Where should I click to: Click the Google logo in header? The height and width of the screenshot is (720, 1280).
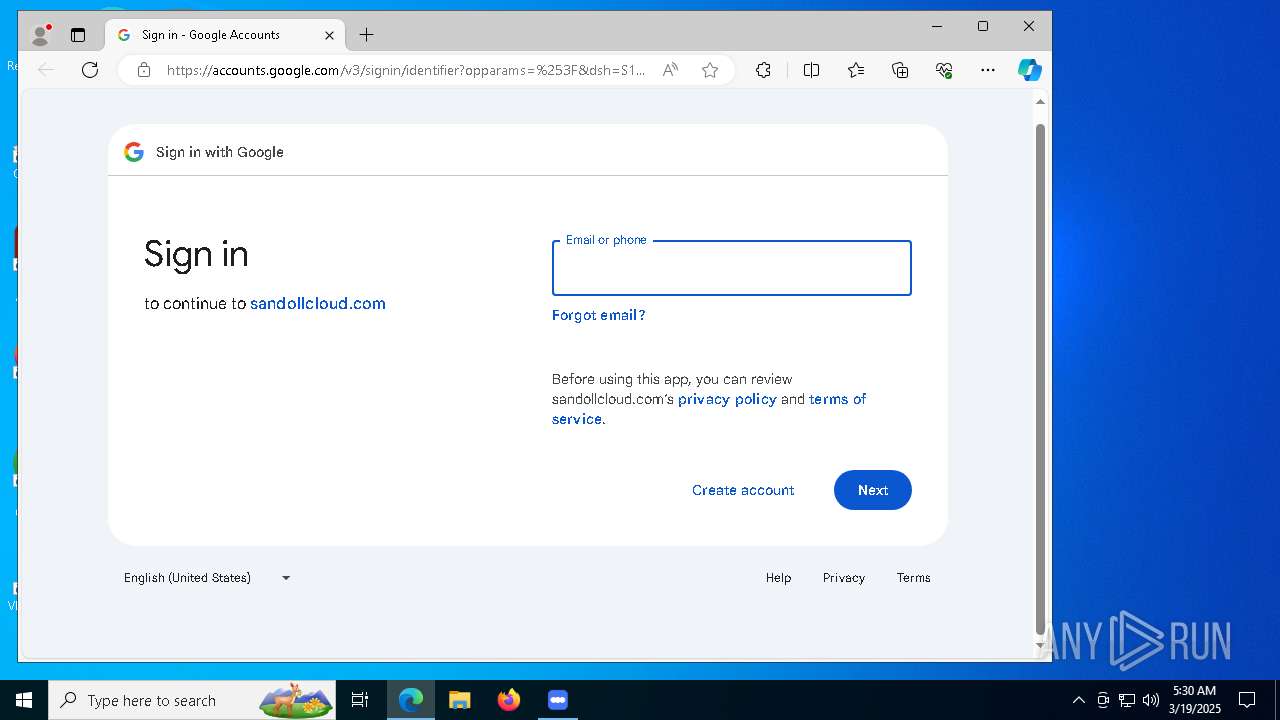pyautogui.click(x=134, y=152)
